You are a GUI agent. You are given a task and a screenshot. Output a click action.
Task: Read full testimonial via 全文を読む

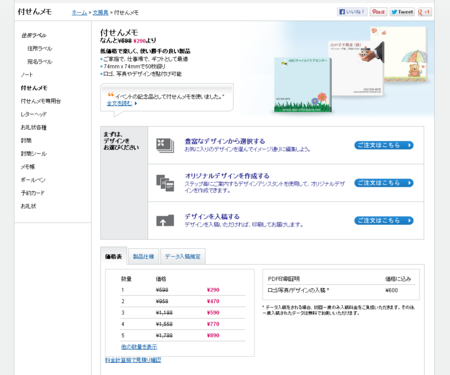119,103
